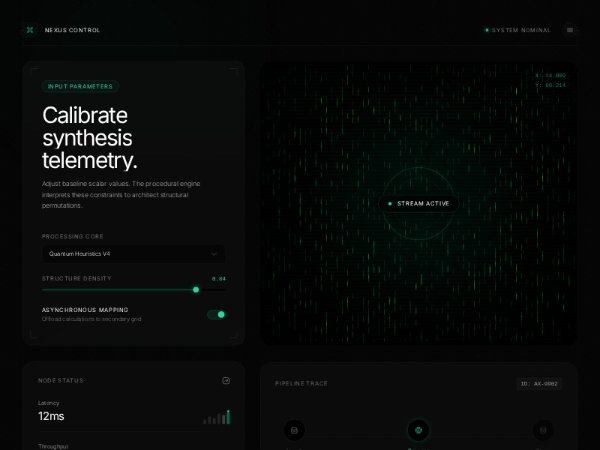Expand Quantum Heuristics V4 chevron arrow

[213, 254]
